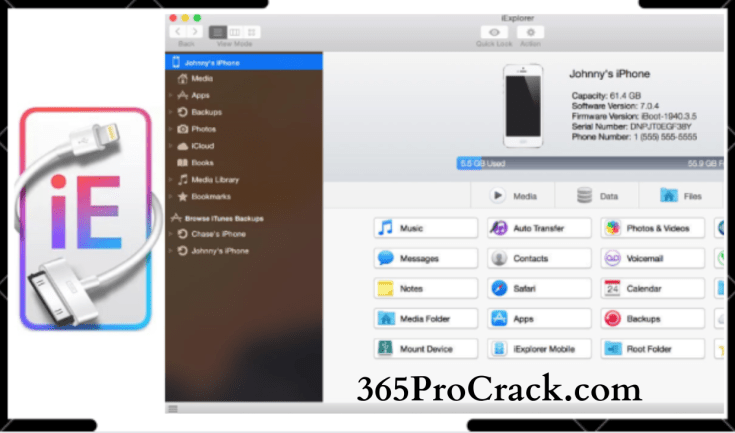The width and height of the screenshot is (735, 433).
Task: Click the Media Library music note icon
Action: (182, 179)
